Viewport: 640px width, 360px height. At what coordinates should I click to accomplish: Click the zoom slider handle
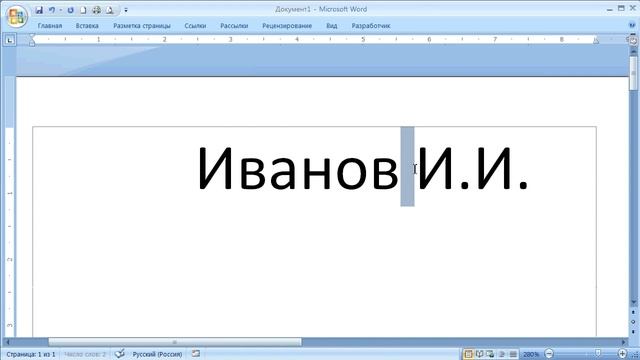click(x=598, y=353)
